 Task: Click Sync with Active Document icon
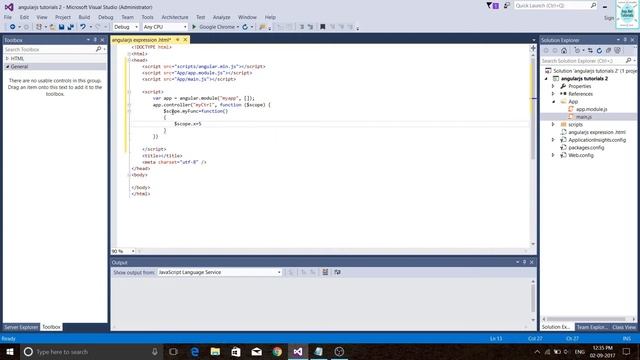coord(590,51)
